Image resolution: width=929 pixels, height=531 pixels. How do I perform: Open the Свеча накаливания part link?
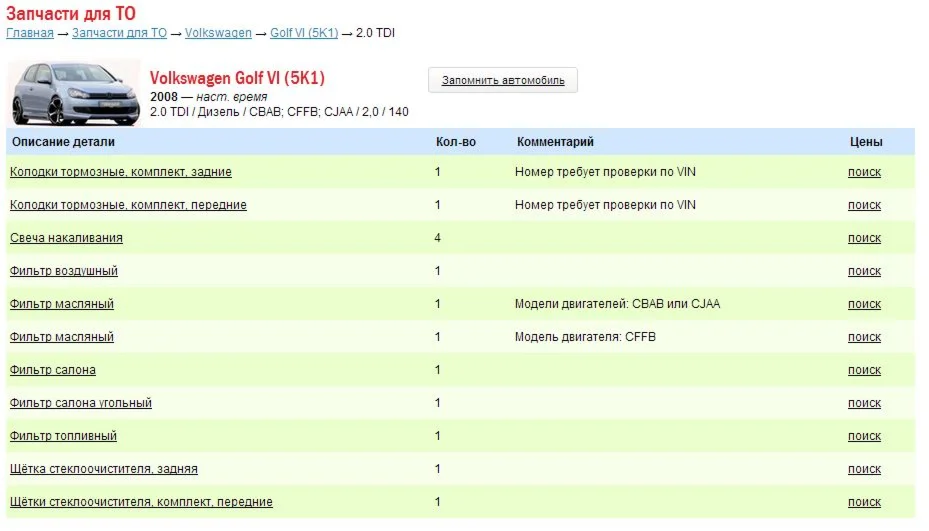tap(66, 238)
